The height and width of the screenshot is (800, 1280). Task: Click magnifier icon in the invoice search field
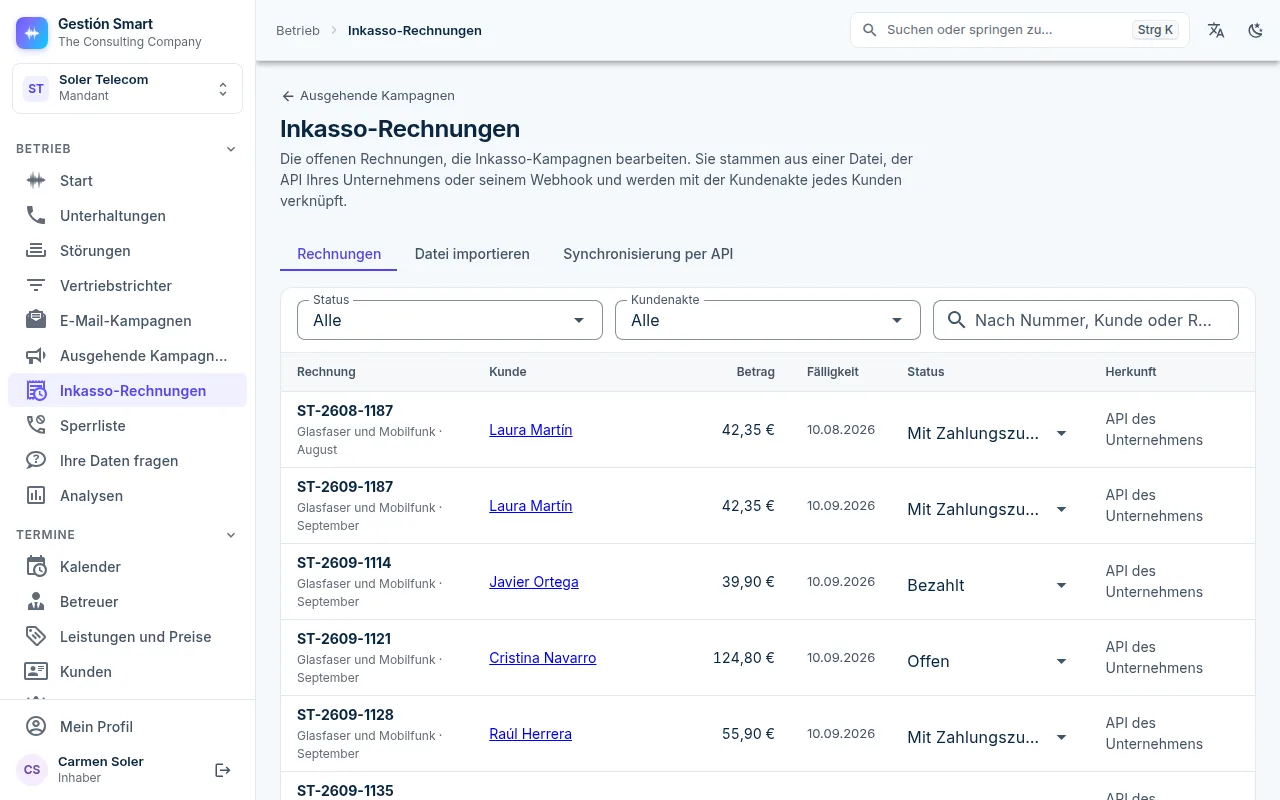[x=957, y=320]
